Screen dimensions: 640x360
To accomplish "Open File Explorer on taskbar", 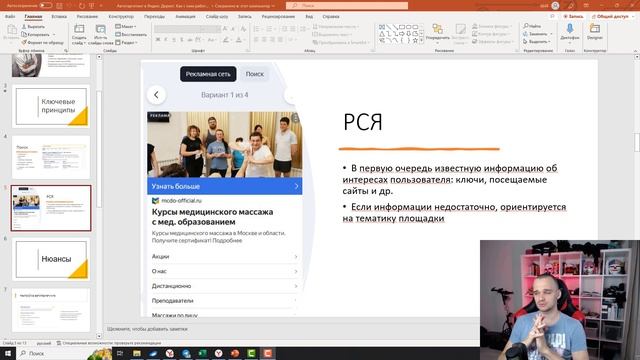I will point(137,353).
